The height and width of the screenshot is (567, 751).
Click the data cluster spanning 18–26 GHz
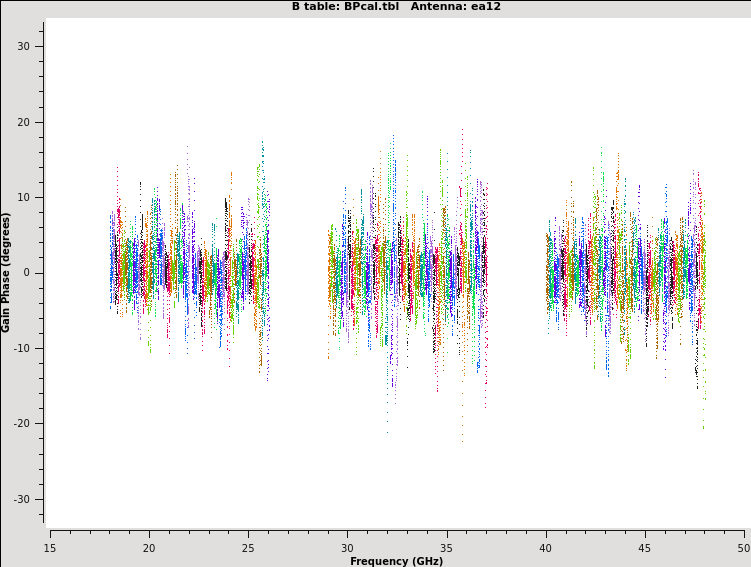189,272
